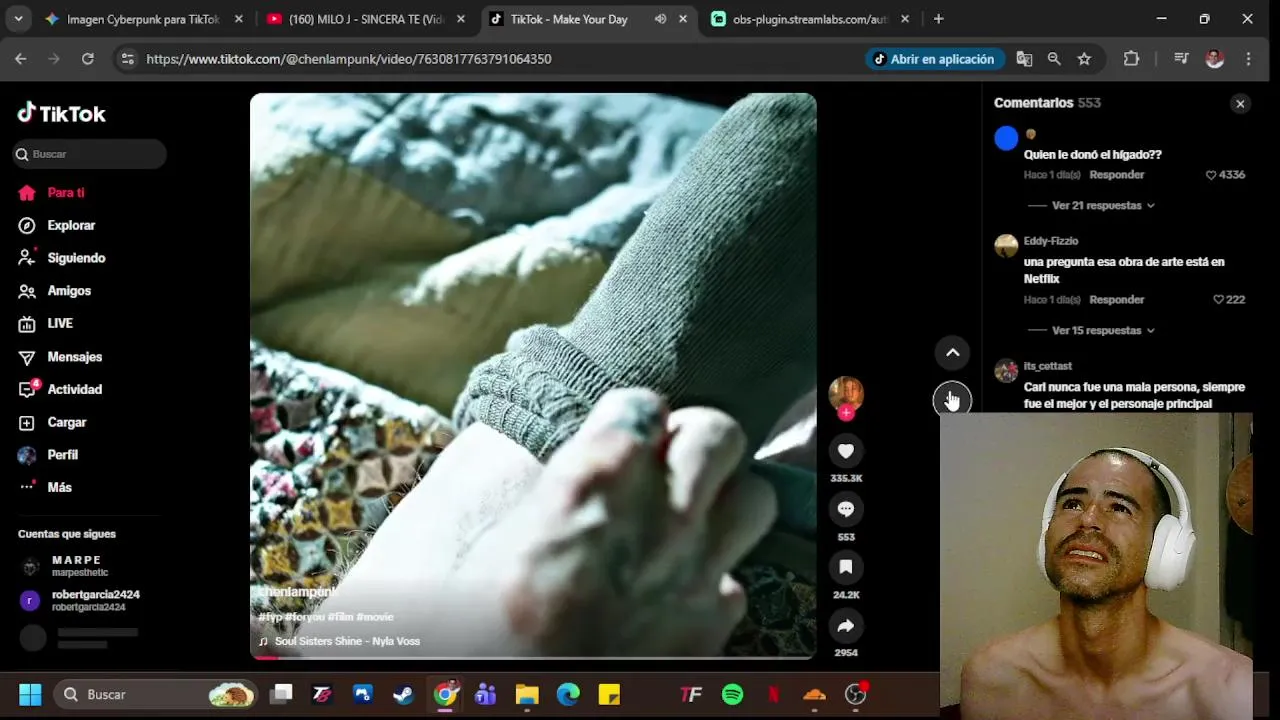The width and height of the screenshot is (1280, 720).
Task: Share the video with the arrow icon
Action: (x=846, y=626)
